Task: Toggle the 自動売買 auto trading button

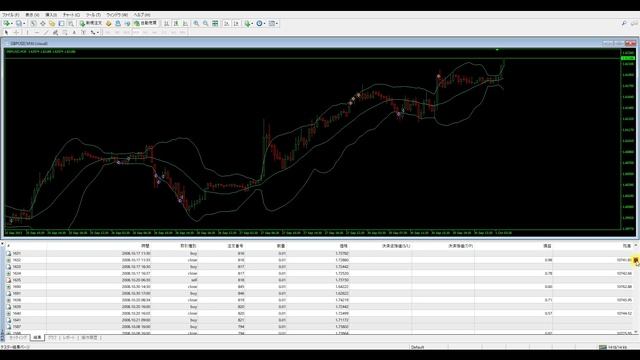Action: (146, 23)
